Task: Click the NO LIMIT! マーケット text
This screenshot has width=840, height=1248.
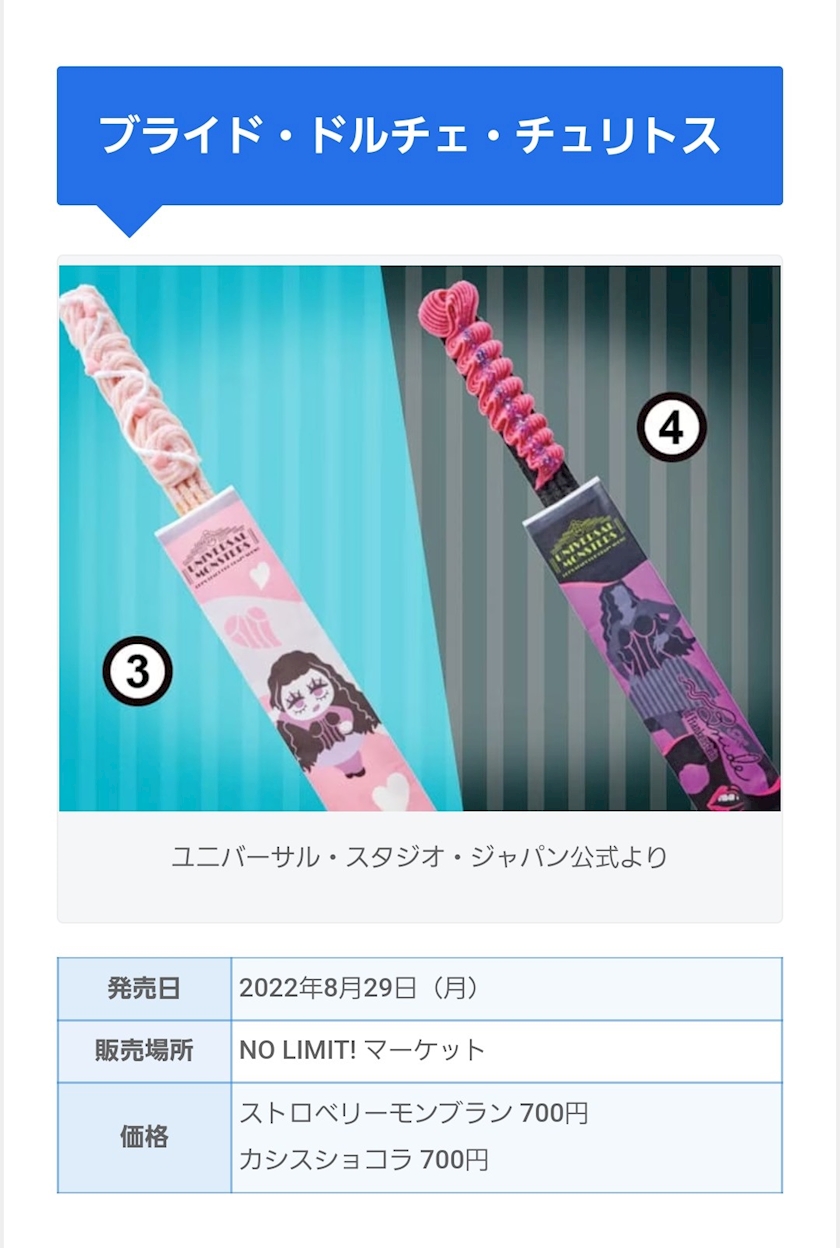Action: pos(362,1051)
